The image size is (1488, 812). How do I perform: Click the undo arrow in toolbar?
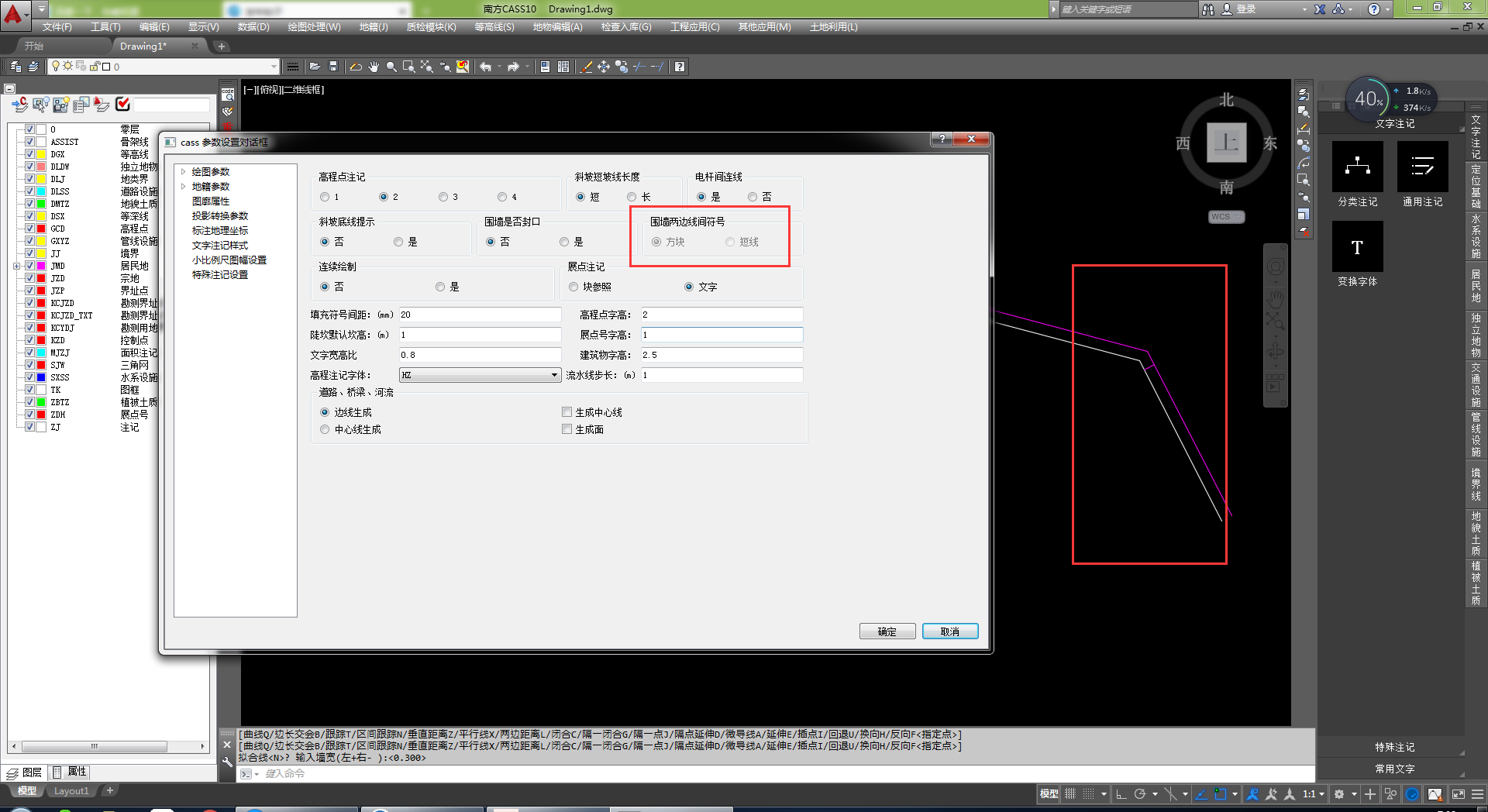point(485,67)
